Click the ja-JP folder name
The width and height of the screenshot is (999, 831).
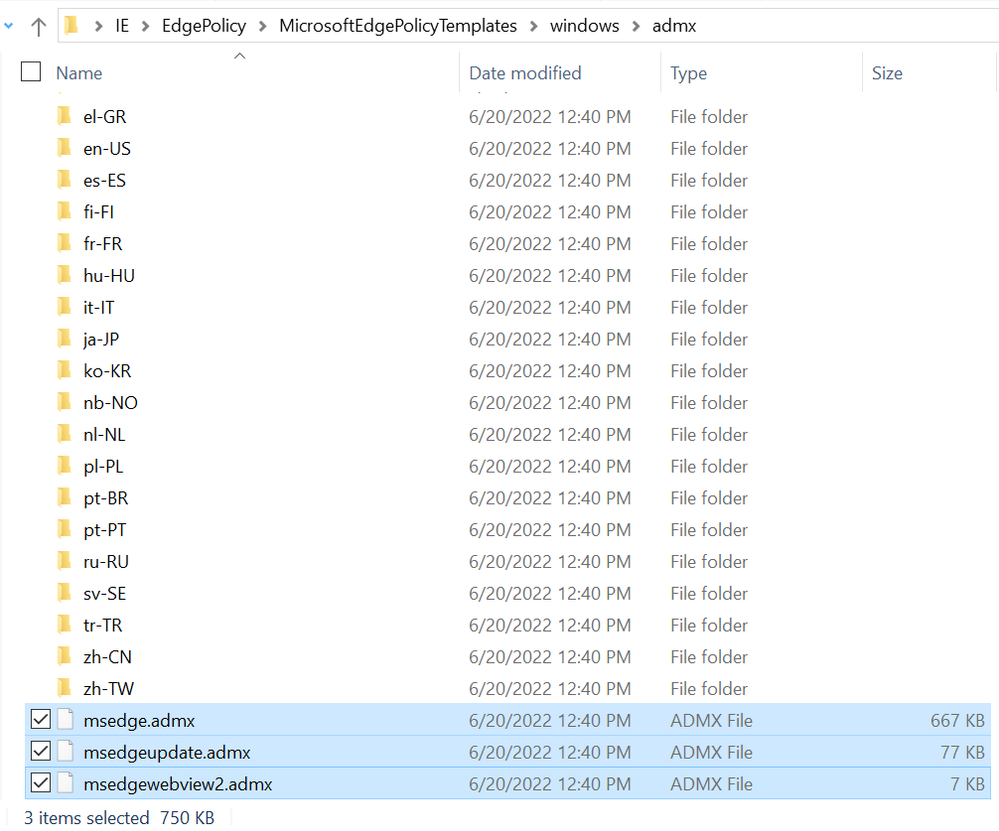pos(101,340)
